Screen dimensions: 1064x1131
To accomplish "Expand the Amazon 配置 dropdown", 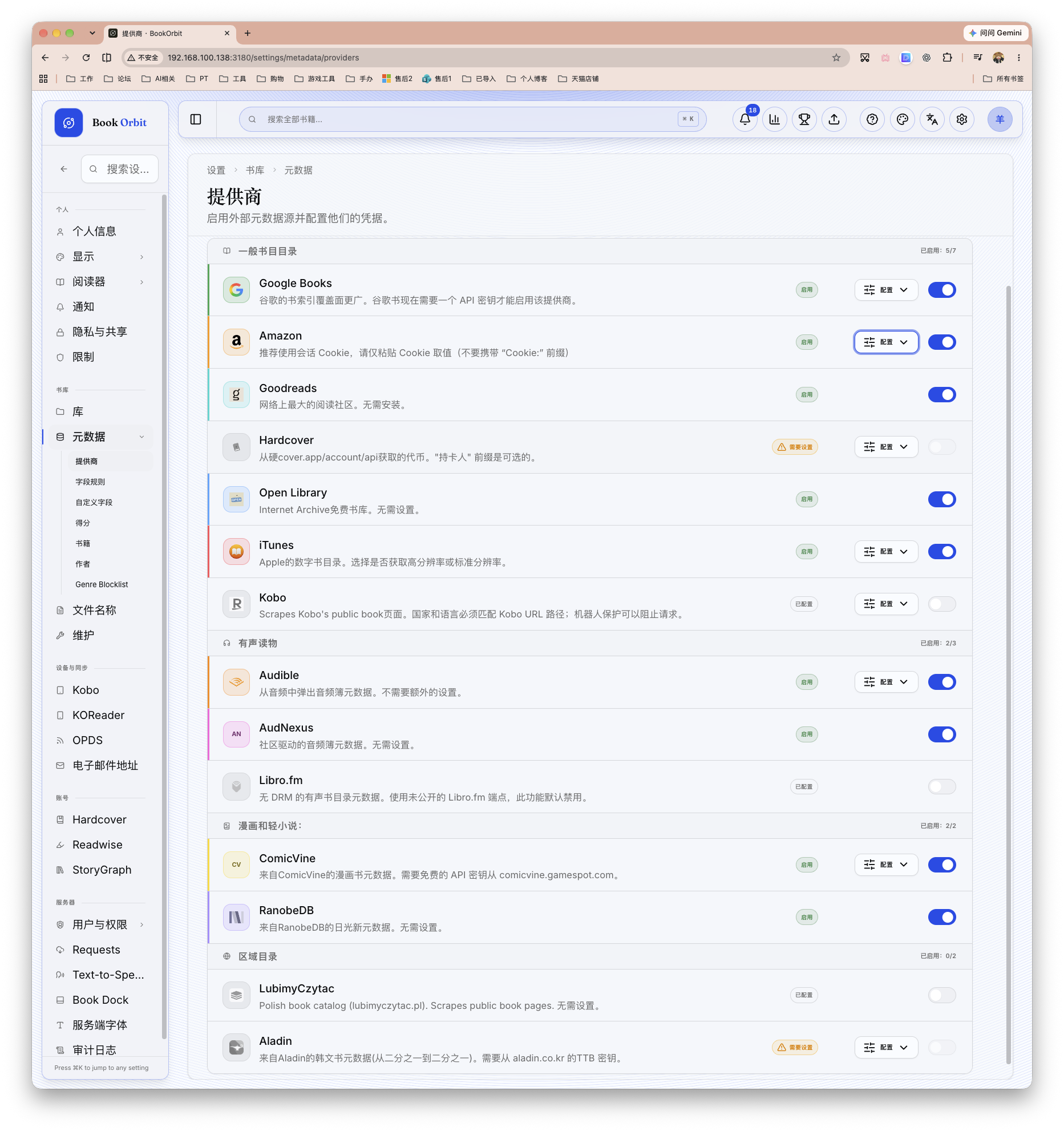I will pos(886,342).
